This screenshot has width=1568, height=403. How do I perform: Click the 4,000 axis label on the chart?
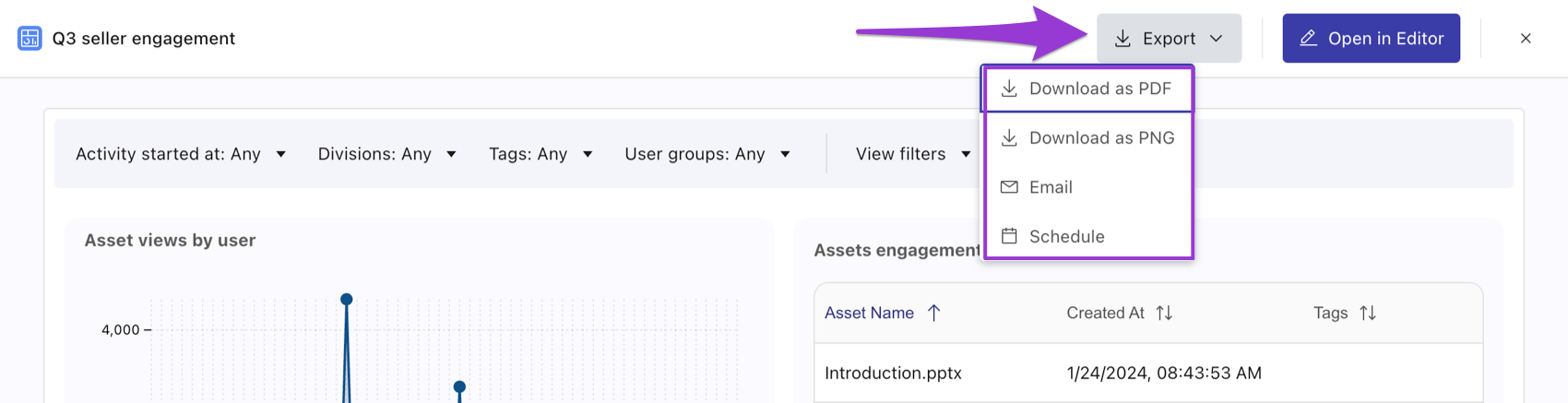coord(120,329)
